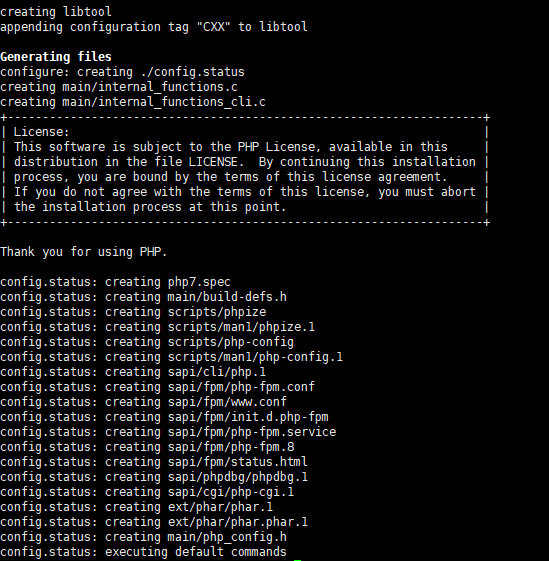Click the sapi/fpm/init.d.php-fpm line
The width and height of the screenshot is (549, 561).
tap(164, 417)
